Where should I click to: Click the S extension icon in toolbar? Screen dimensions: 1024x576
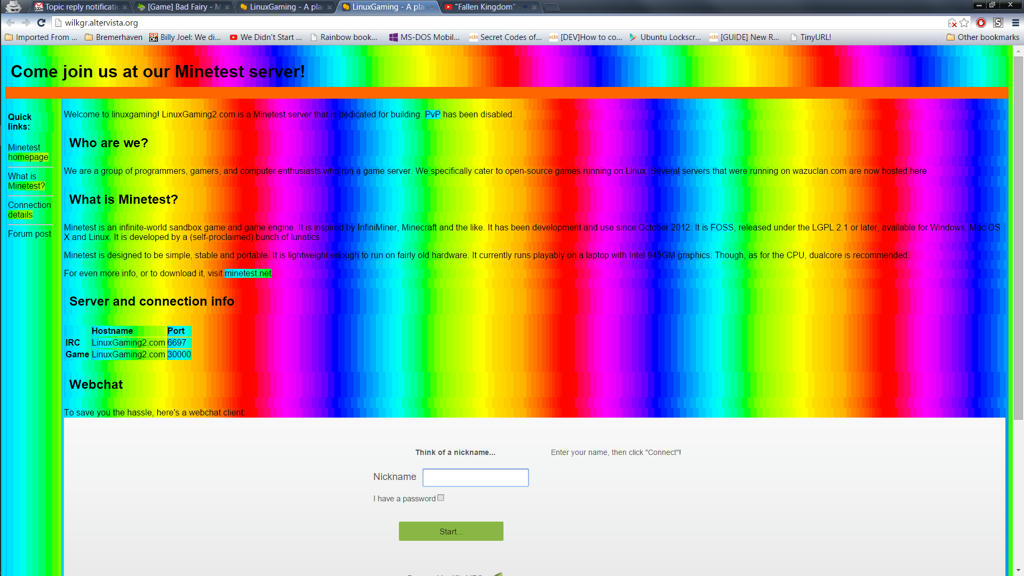coord(998,22)
